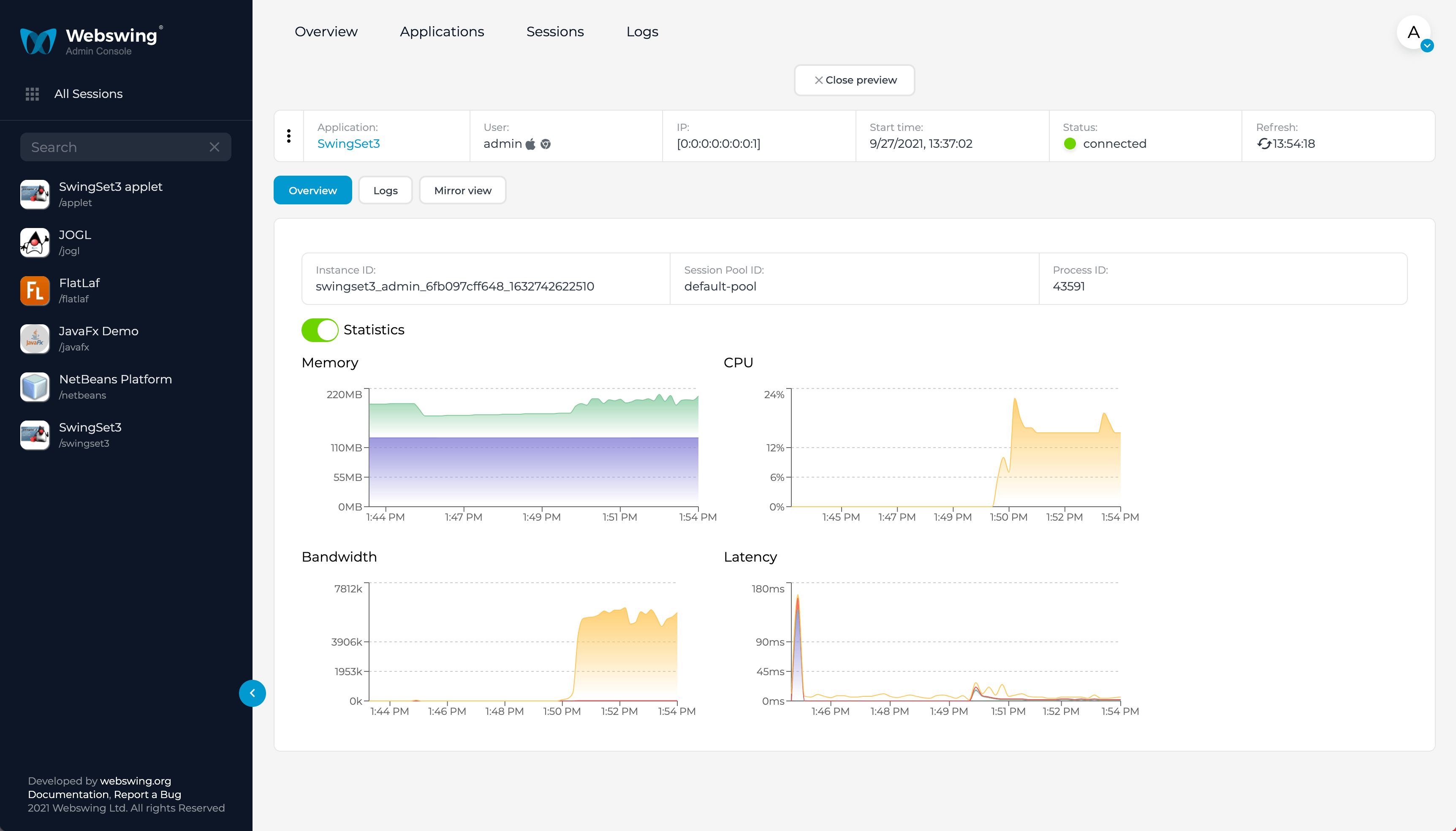This screenshot has height=831, width=1456.
Task: Select the FlatLaf FL icon
Action: coord(35,291)
